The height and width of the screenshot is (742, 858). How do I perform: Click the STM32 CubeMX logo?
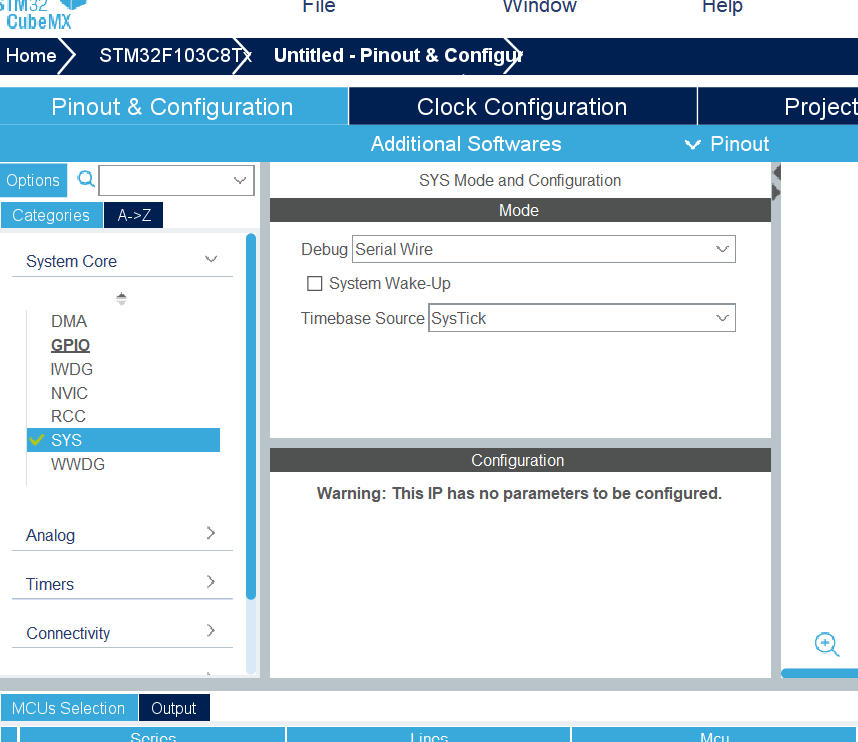tap(42, 15)
